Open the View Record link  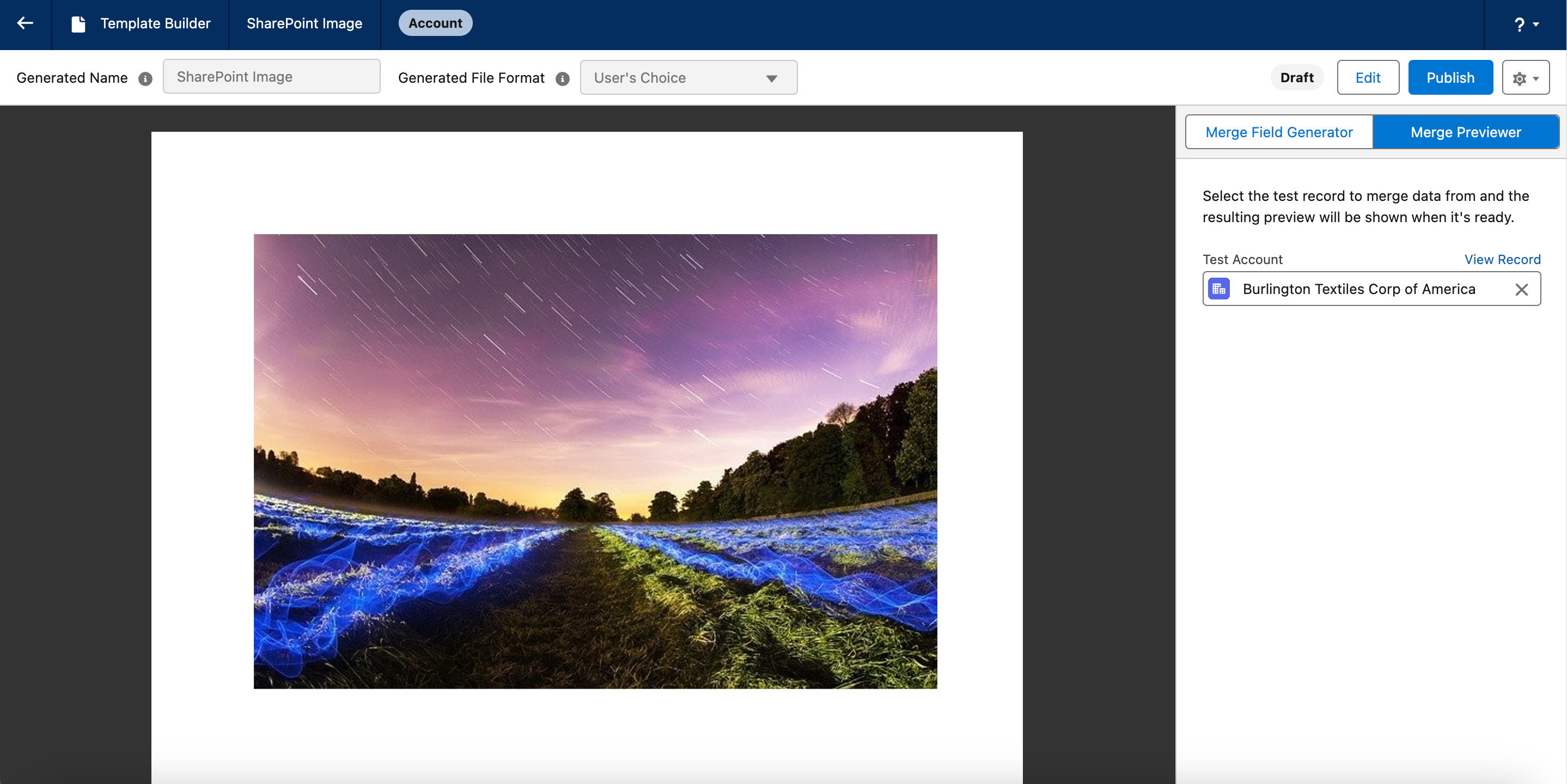[1502, 259]
